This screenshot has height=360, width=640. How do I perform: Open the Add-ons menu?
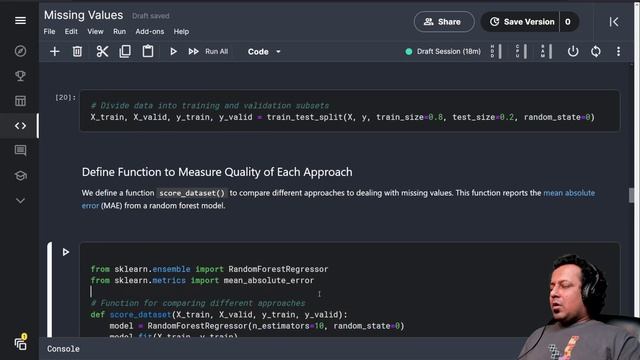[149, 31]
